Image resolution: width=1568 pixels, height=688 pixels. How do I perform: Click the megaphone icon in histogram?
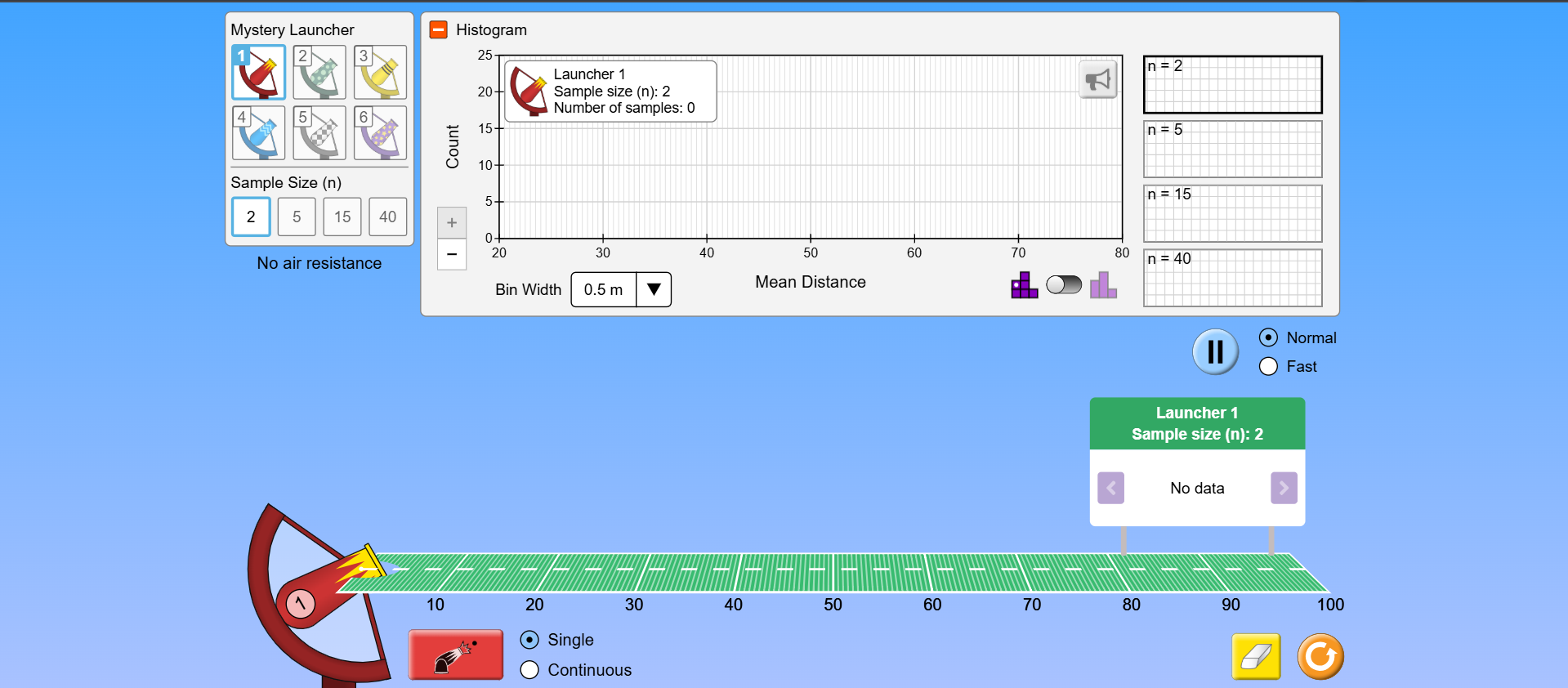click(1097, 79)
